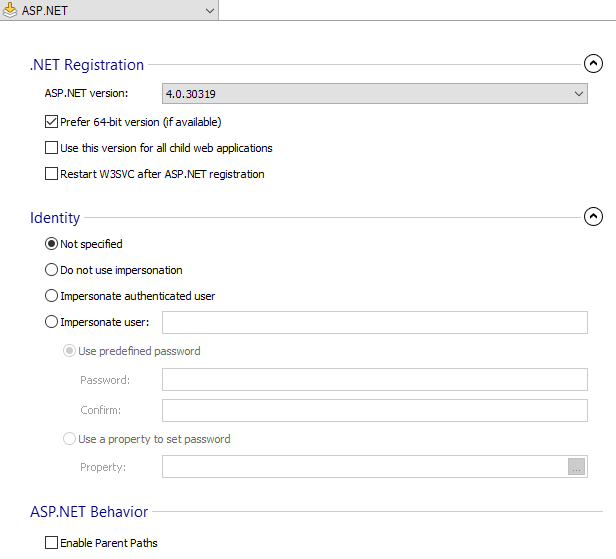Click the Property input field
616x559 pixels.
(365, 467)
